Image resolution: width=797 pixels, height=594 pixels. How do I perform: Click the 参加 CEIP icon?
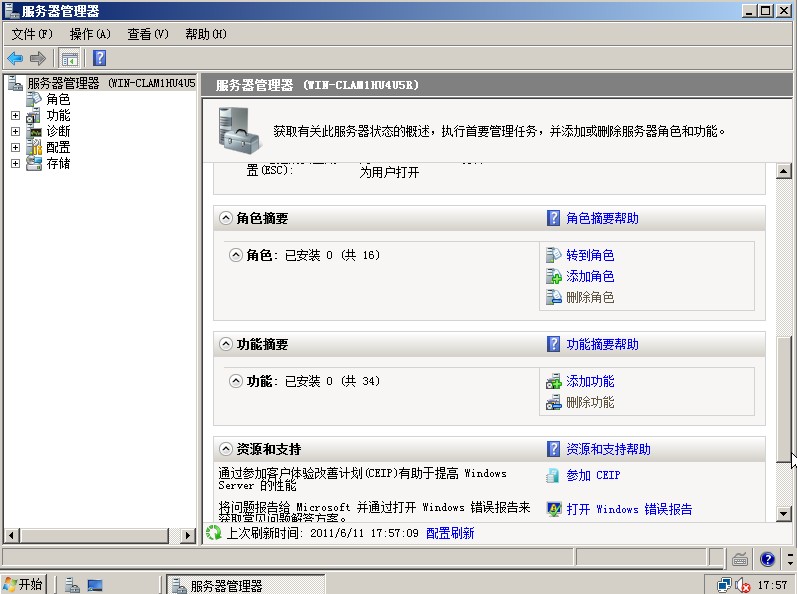[553, 475]
